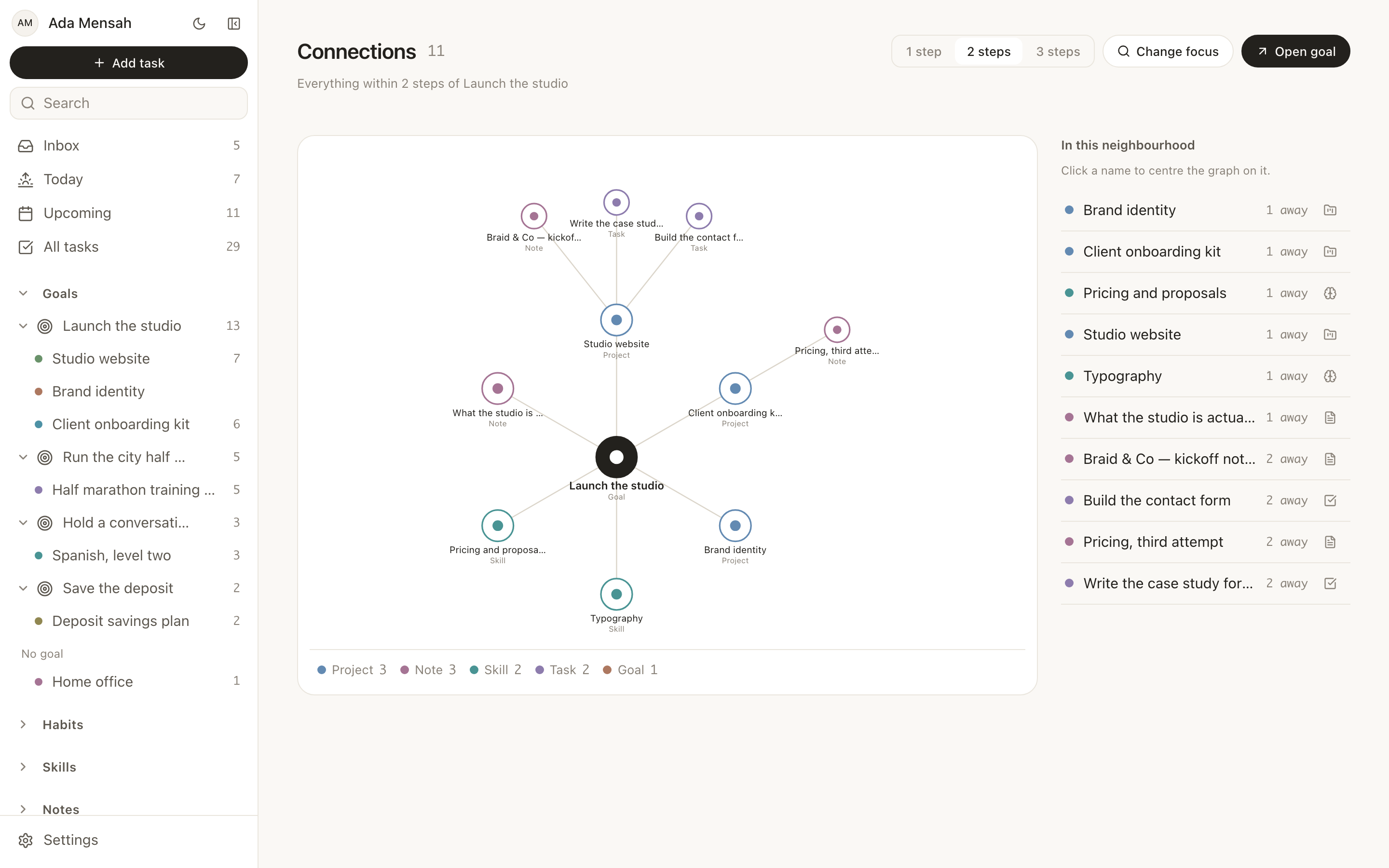Viewport: 1389px width, 868px height.
Task: Click note icon in What the studio row
Action: [1330, 417]
